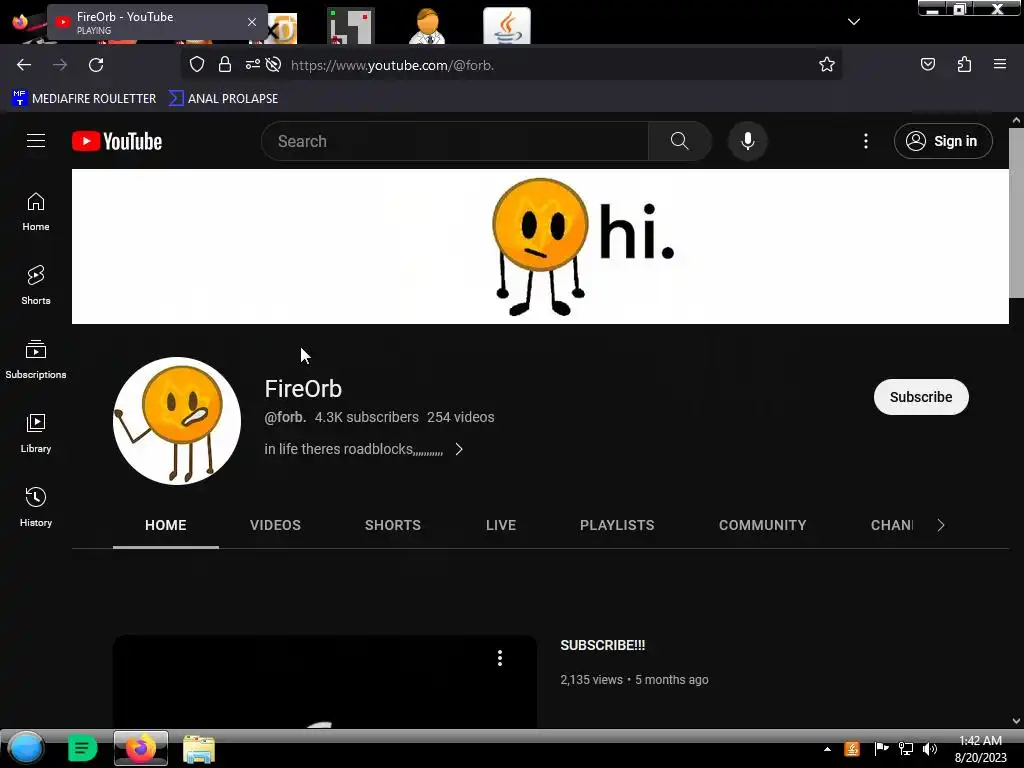Click page vertical scrollbar thumb
This screenshot has width=1024, height=768.
1016,212
